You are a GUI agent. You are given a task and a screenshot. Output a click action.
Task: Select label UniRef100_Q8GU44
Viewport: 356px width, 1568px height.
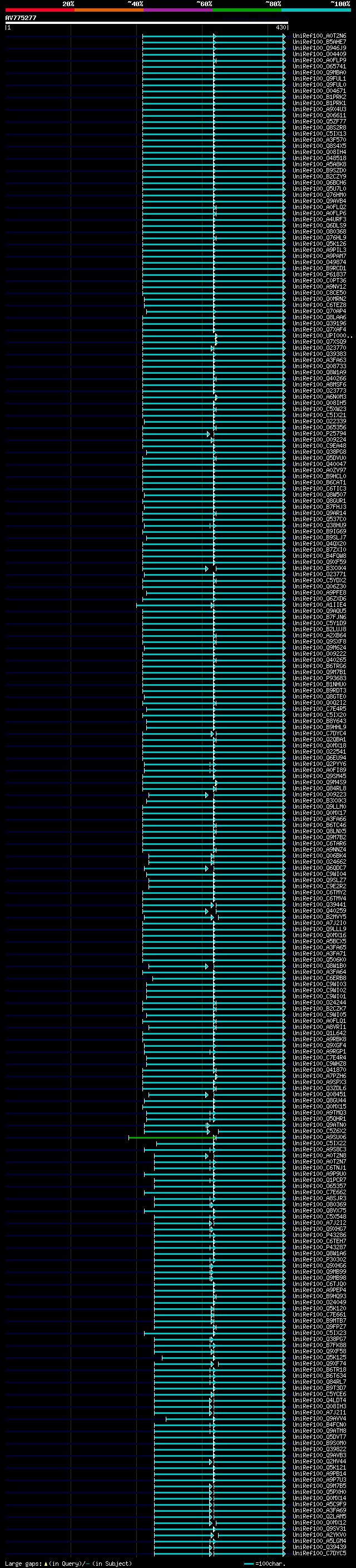(319, 1101)
